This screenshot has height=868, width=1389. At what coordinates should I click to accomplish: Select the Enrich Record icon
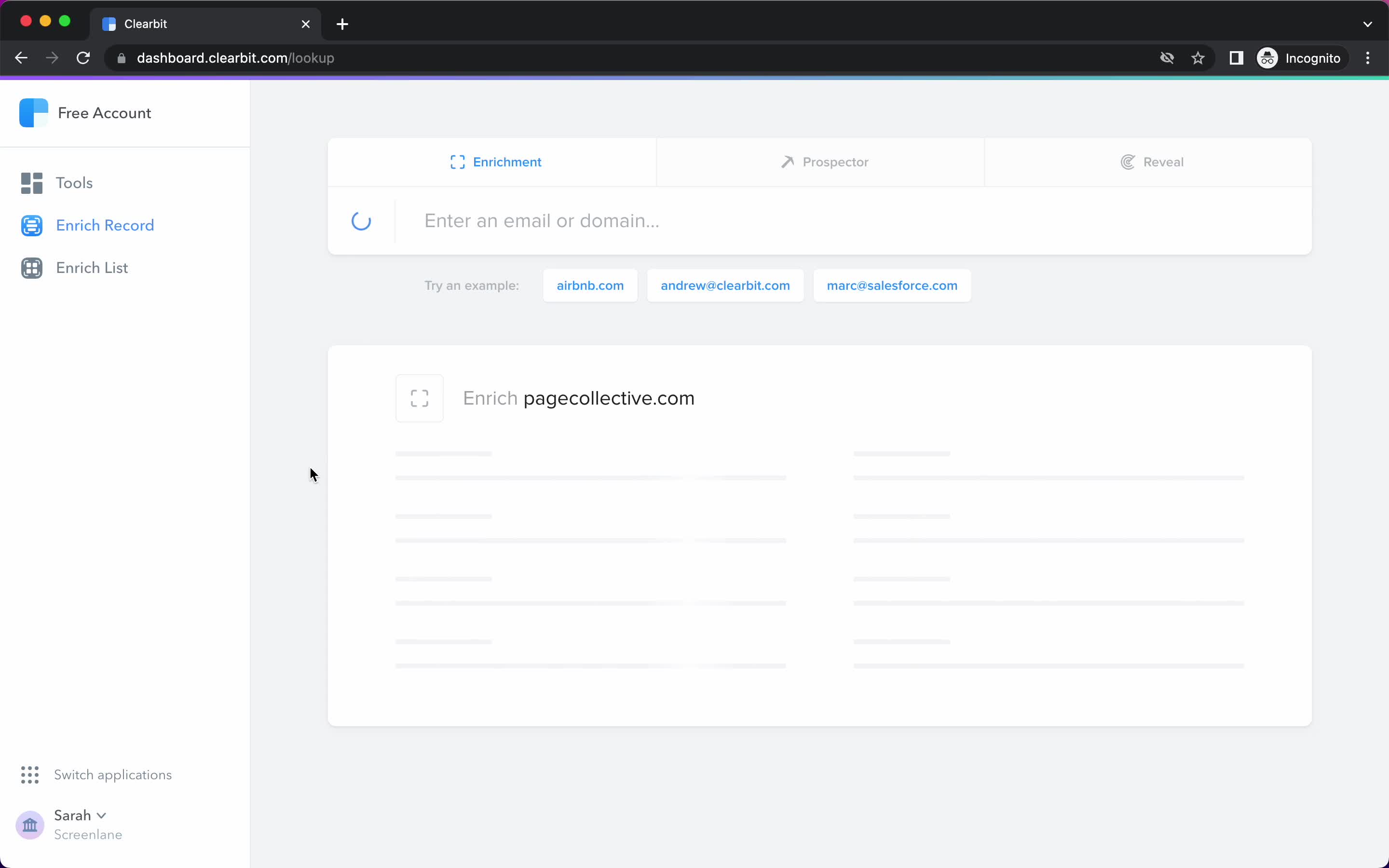click(x=31, y=226)
